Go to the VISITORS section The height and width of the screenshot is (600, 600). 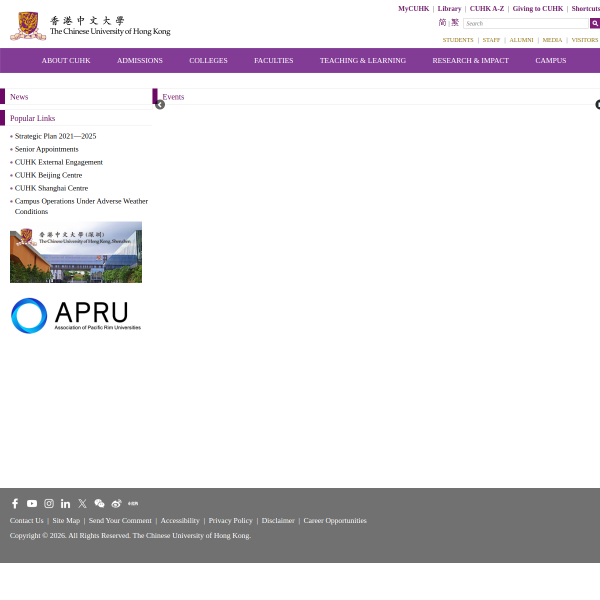585,40
